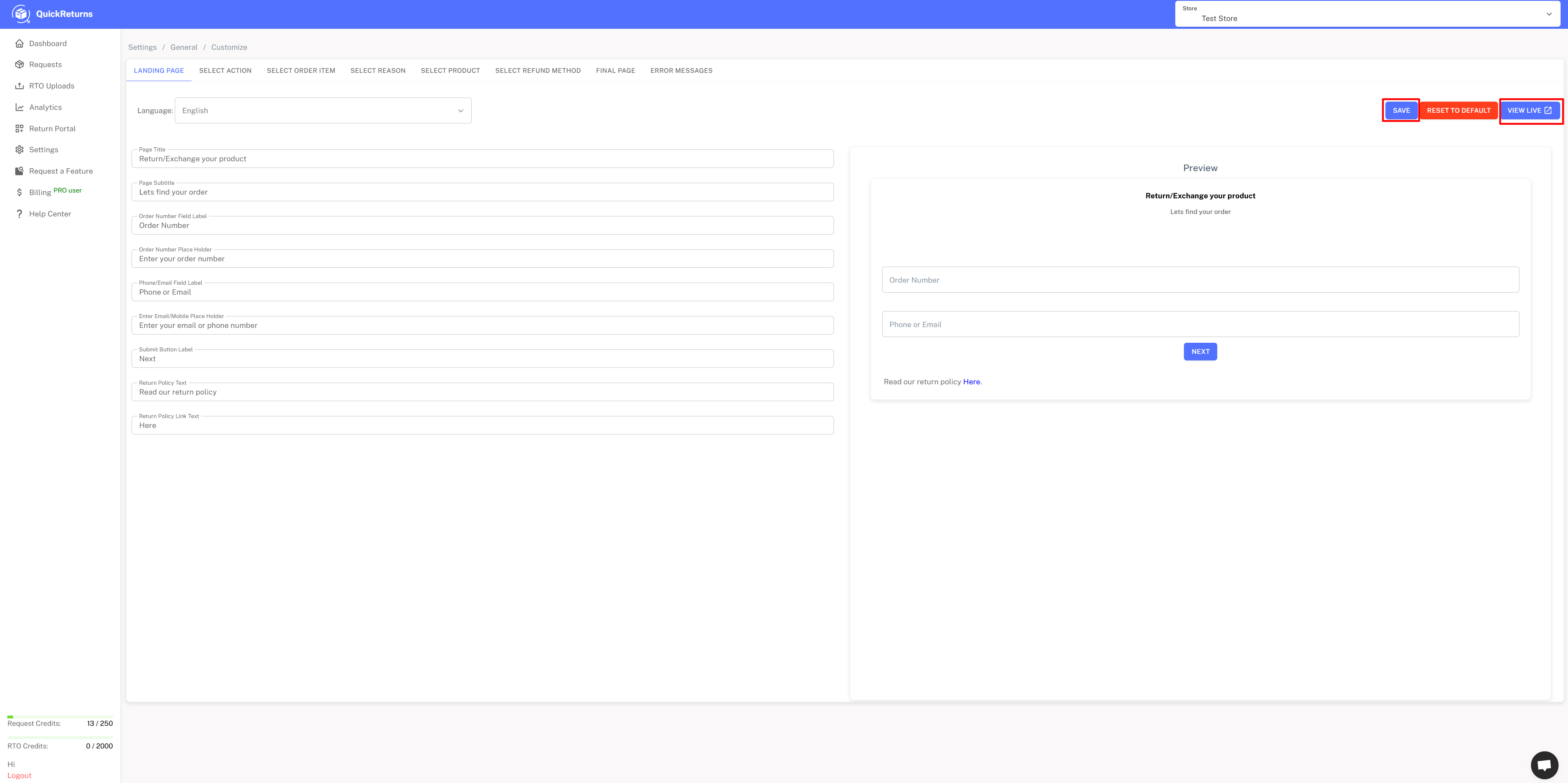The height and width of the screenshot is (783, 1568).
Task: Open Analytics in the sidebar
Action: click(x=46, y=107)
